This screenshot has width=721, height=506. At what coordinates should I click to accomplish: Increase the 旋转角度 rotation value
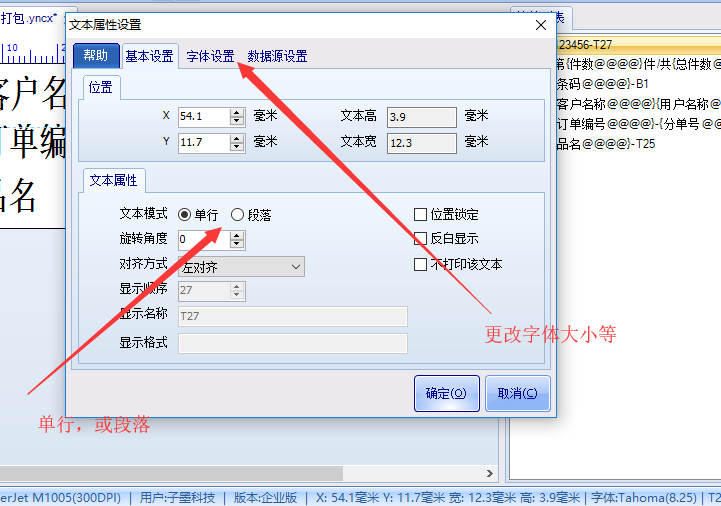pyautogui.click(x=237, y=235)
